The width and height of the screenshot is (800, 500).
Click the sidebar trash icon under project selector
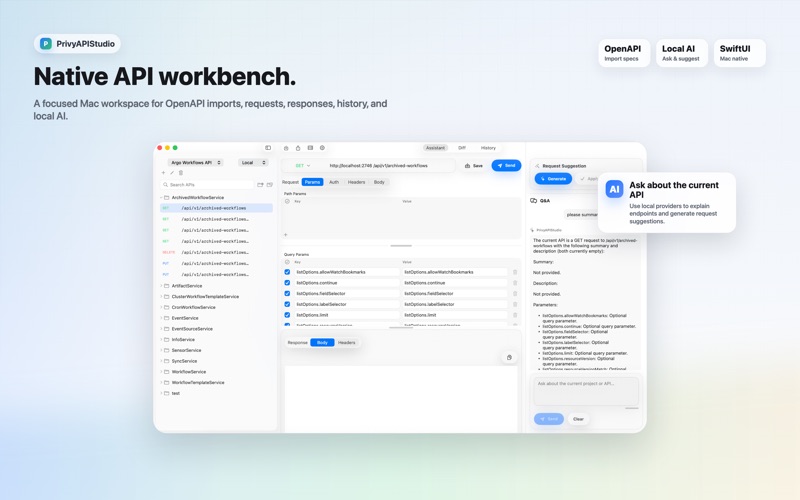click(181, 173)
